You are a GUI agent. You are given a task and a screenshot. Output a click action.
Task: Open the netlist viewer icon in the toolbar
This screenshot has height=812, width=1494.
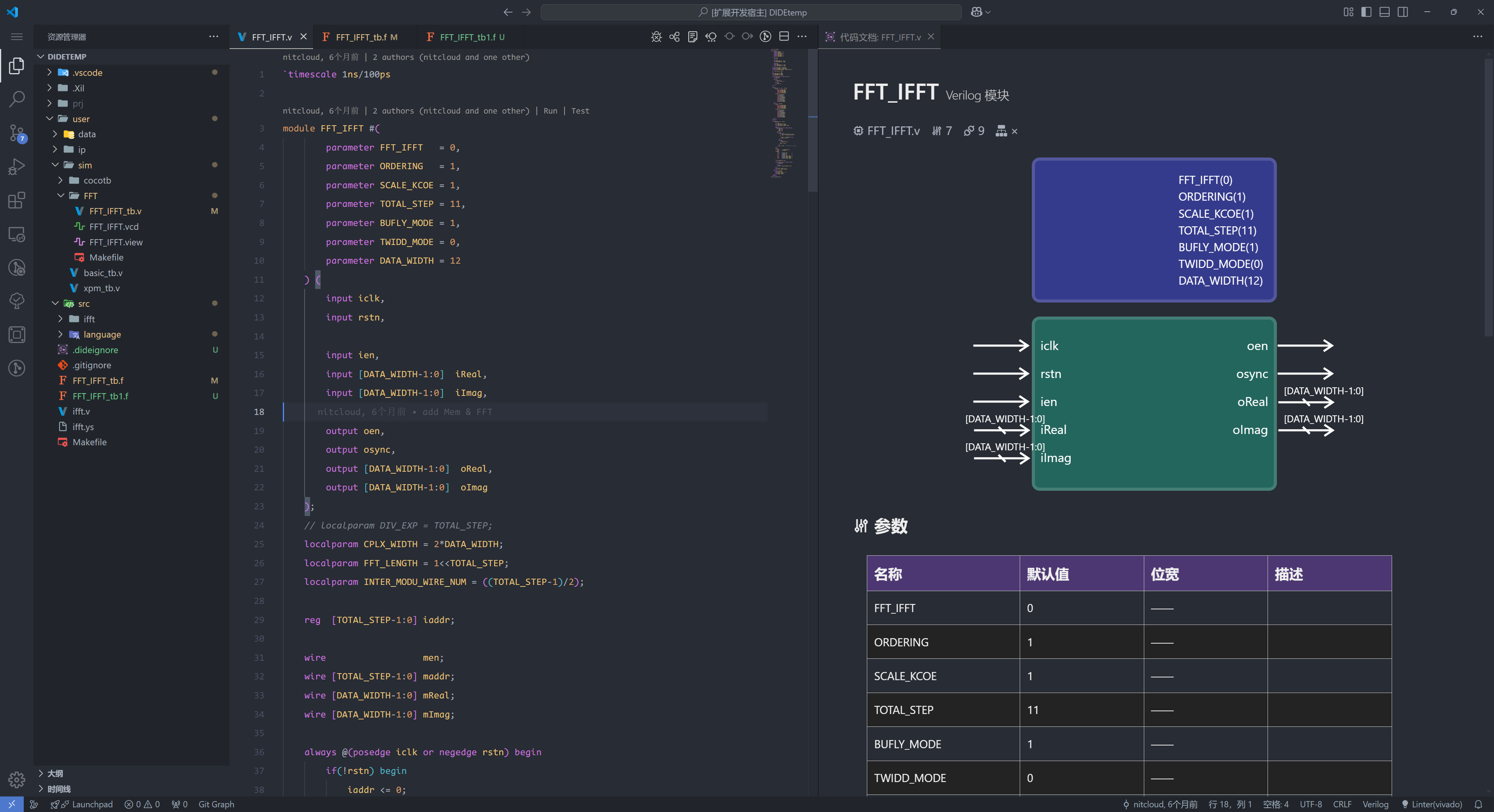click(x=674, y=37)
